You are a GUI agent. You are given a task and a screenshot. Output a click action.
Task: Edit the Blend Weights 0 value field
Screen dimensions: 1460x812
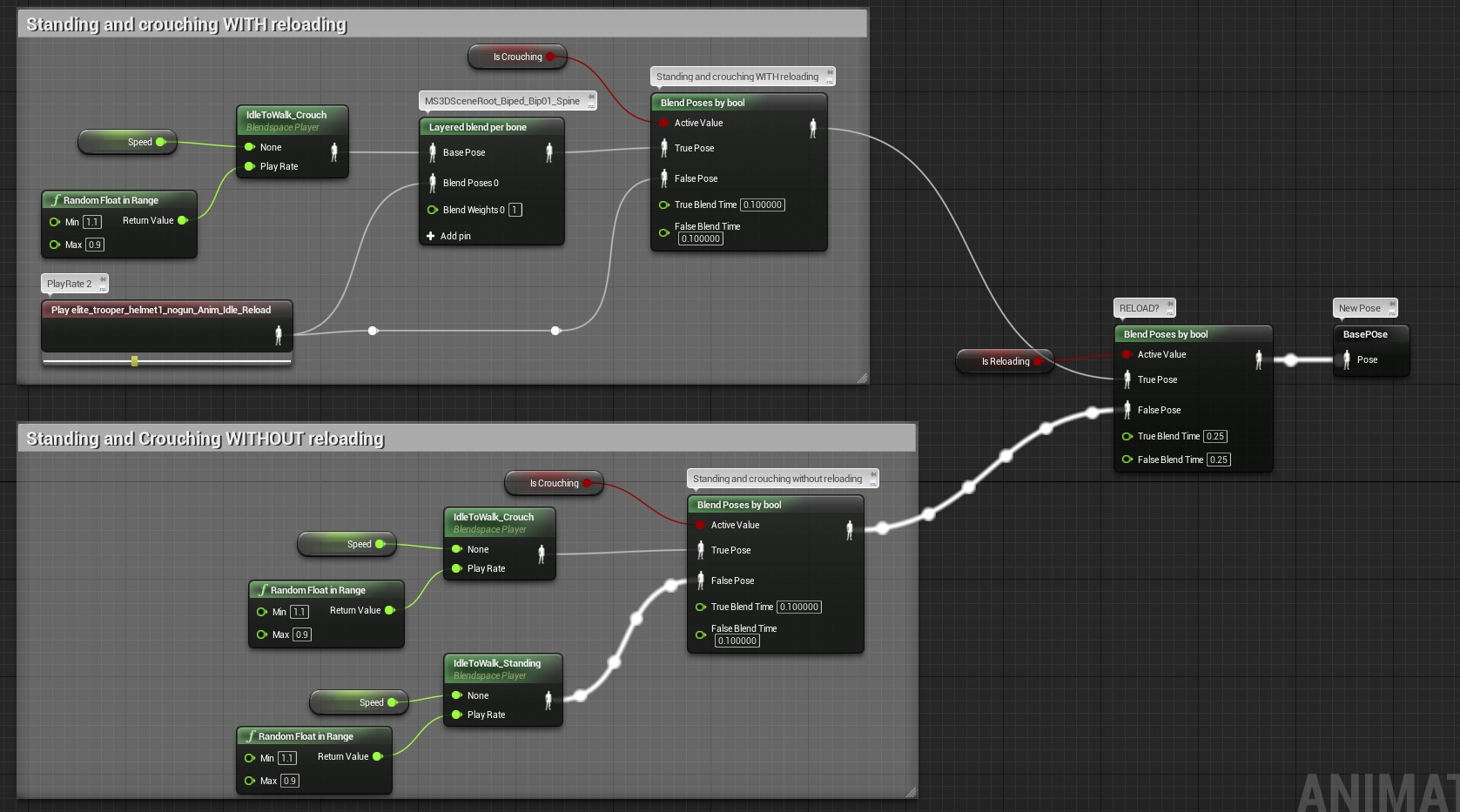(x=515, y=210)
